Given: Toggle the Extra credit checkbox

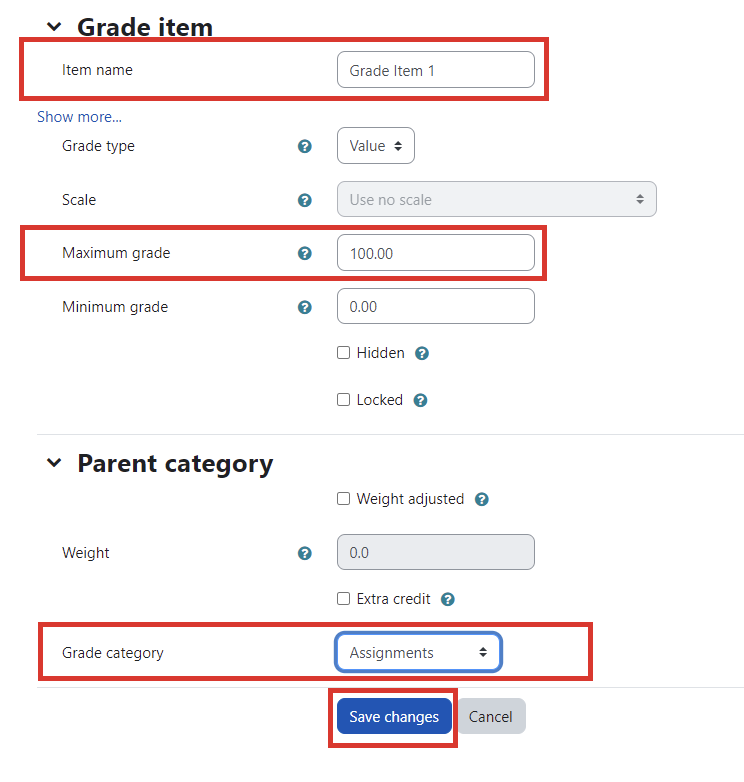Looking at the screenshot, I should coord(344,600).
